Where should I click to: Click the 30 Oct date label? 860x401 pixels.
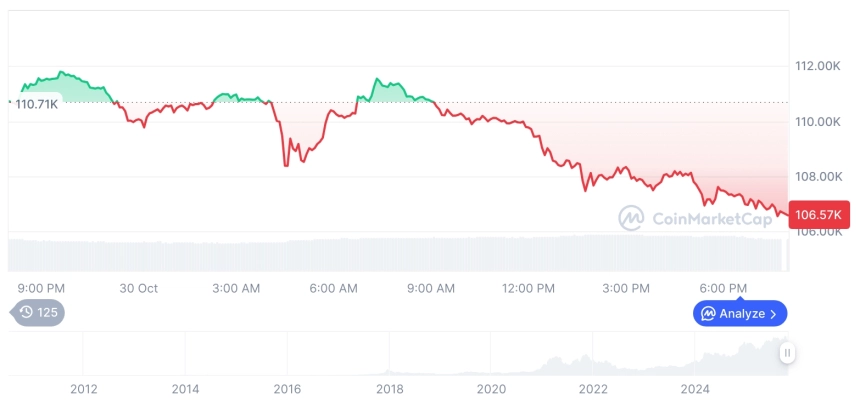[x=139, y=288]
